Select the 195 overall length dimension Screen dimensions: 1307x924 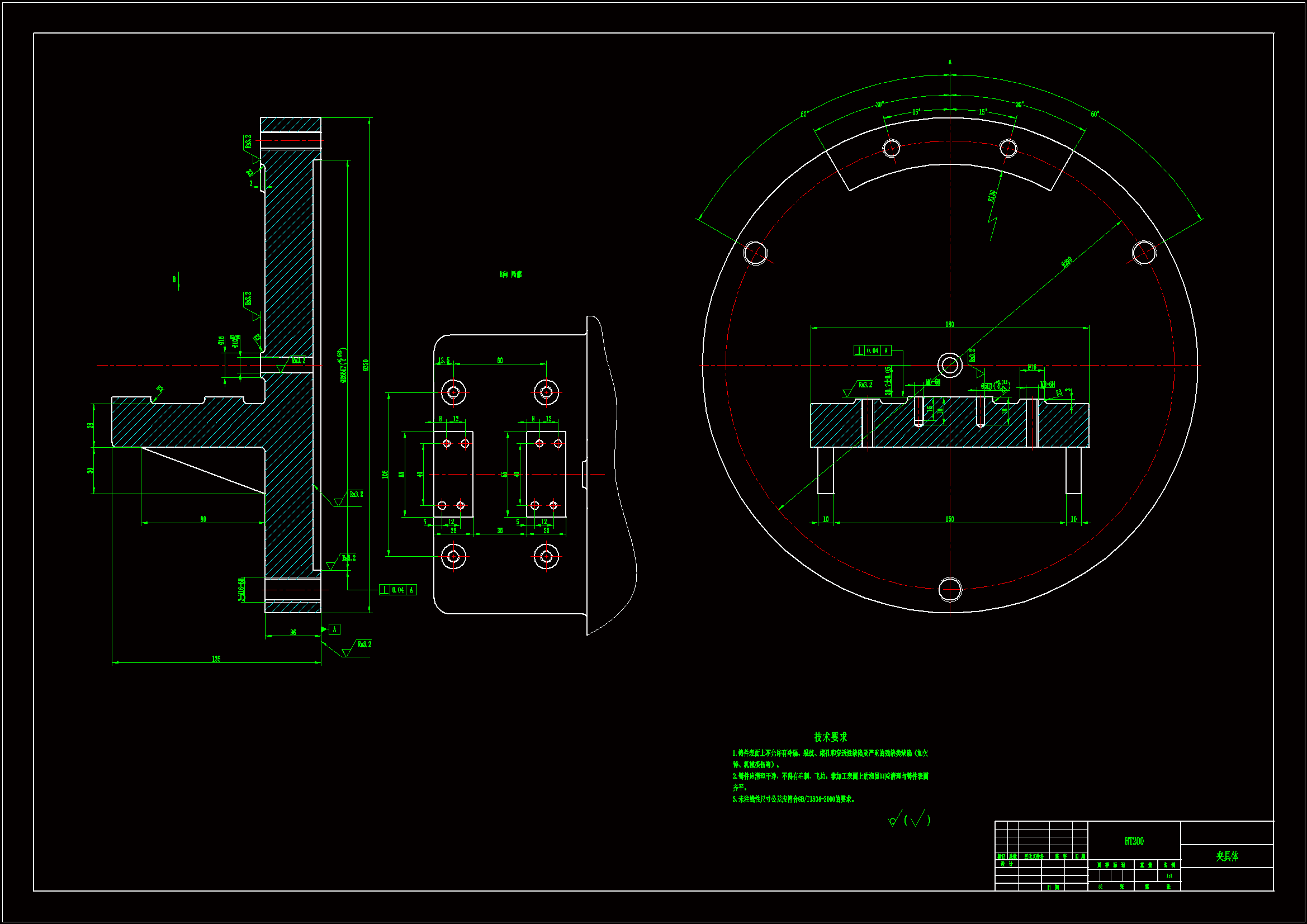[x=216, y=658]
